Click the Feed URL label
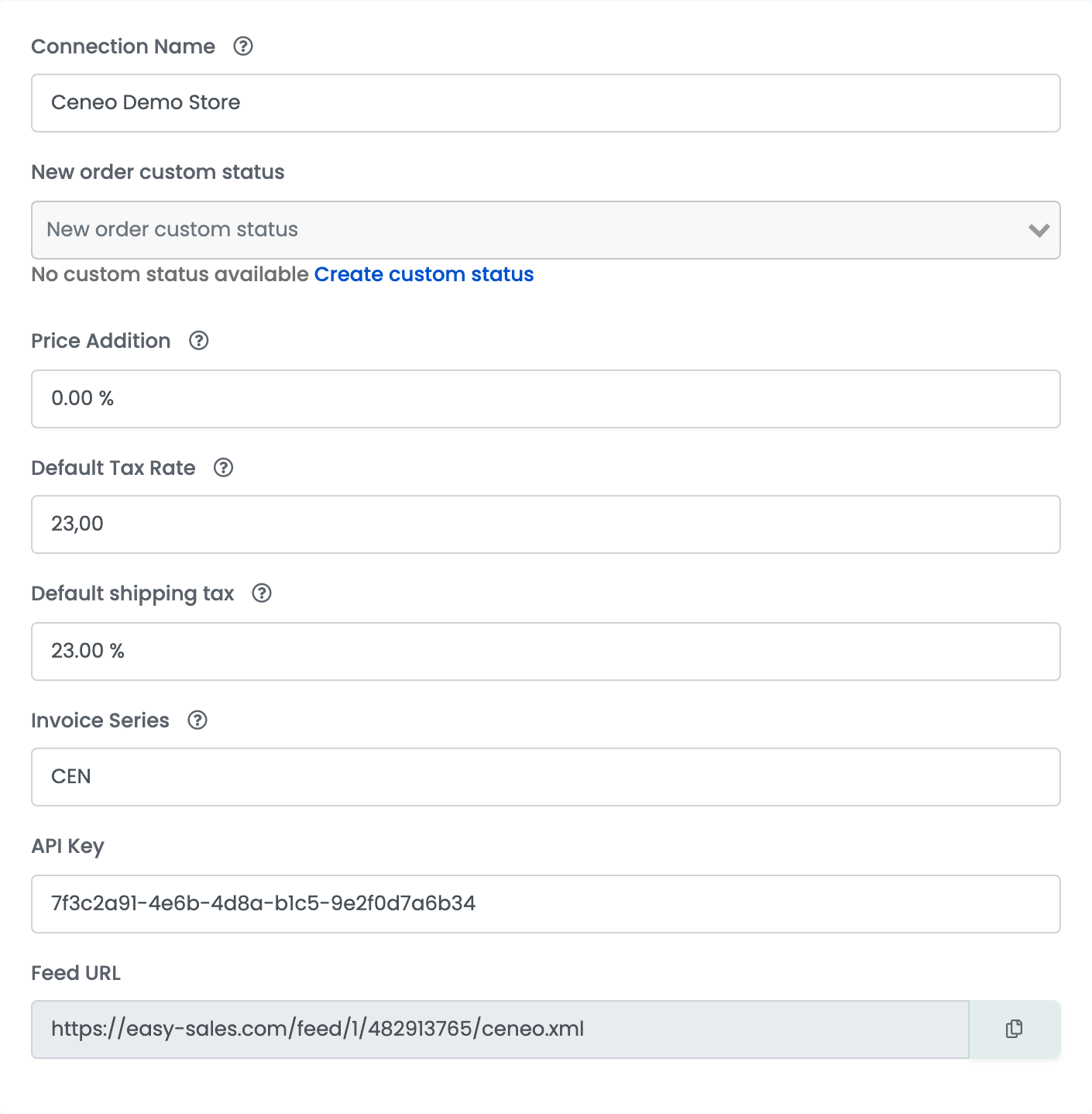 76,973
